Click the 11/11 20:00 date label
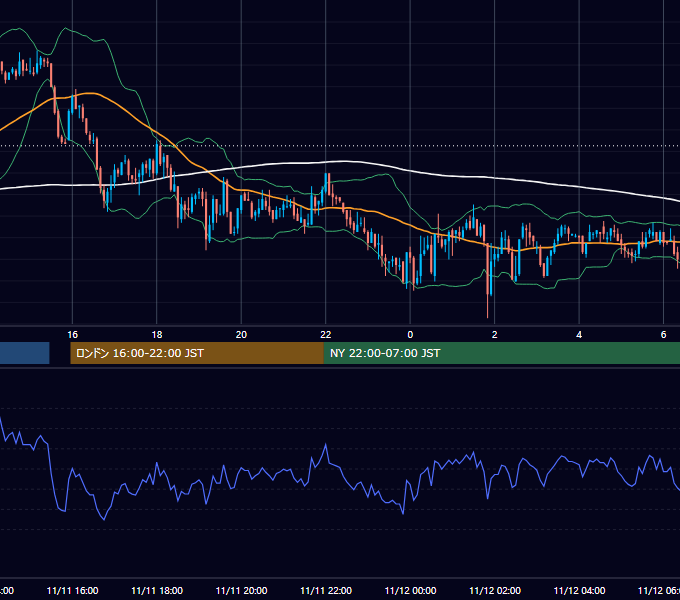The image size is (680, 600). point(241,590)
